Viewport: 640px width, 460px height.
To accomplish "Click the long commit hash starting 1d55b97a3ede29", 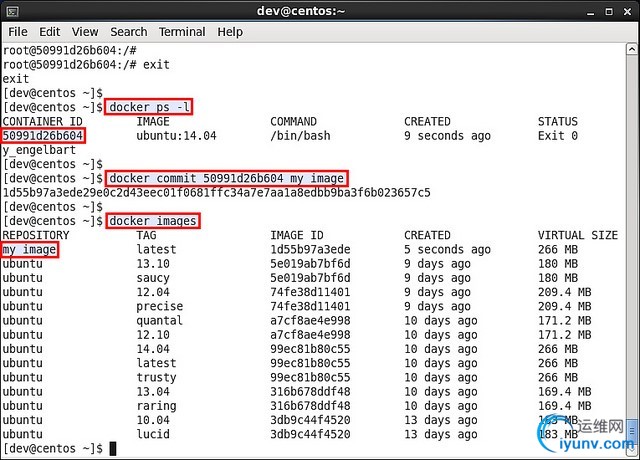I will (217, 192).
